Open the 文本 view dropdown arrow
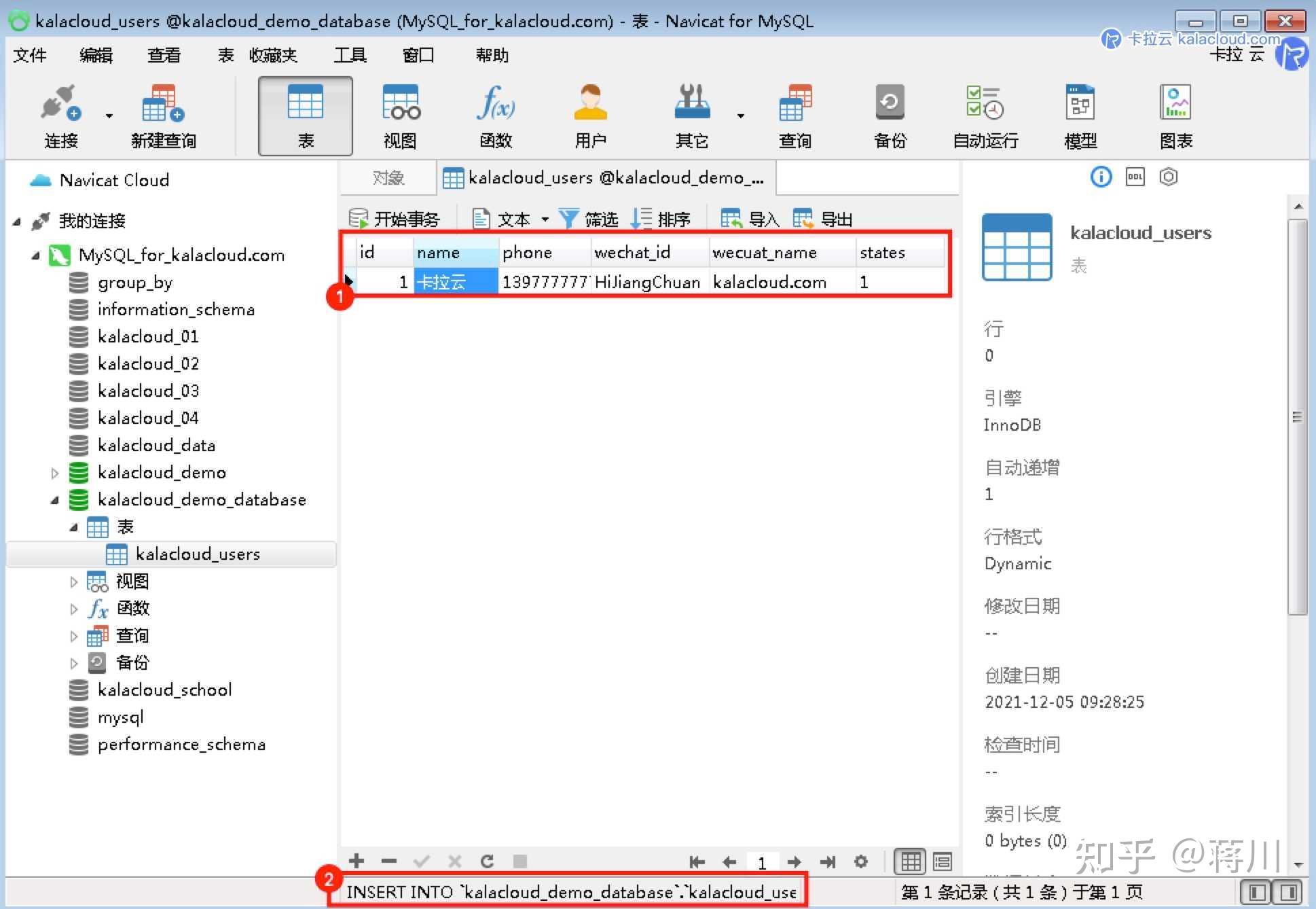Image resolution: width=1316 pixels, height=909 pixels. tap(547, 219)
